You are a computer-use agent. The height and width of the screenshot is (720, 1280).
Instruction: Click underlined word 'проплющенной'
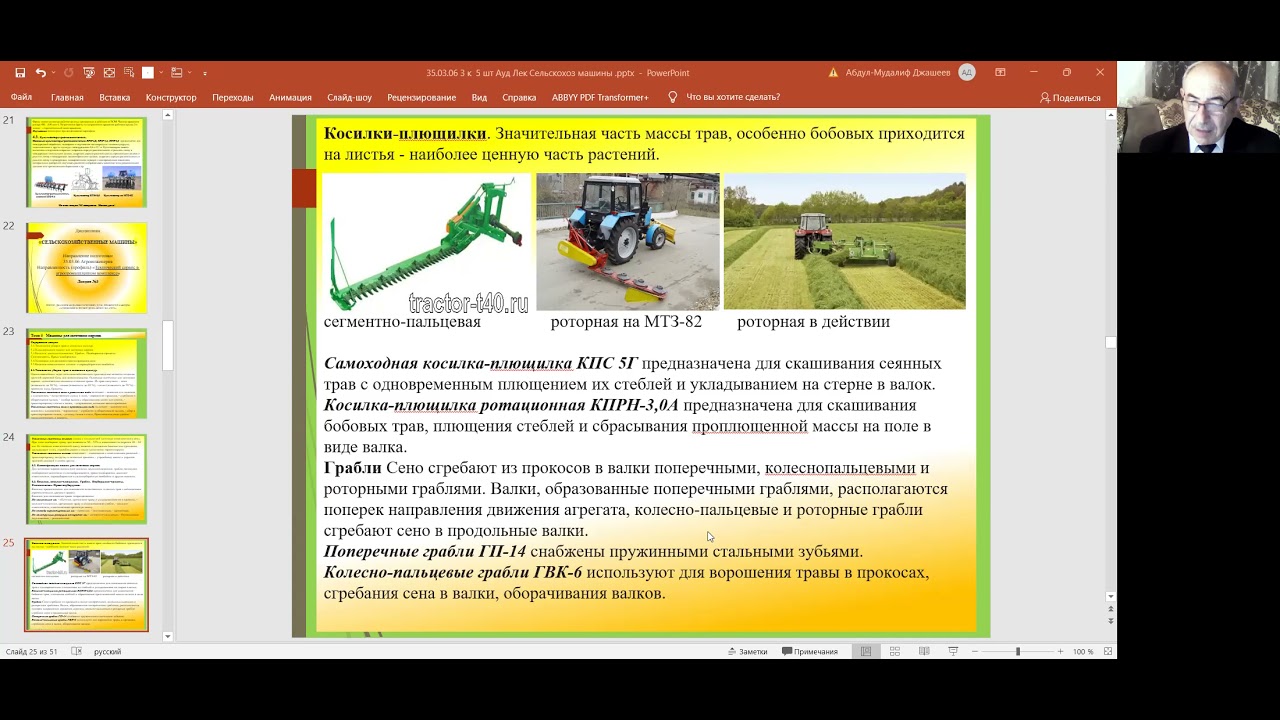pos(749,426)
